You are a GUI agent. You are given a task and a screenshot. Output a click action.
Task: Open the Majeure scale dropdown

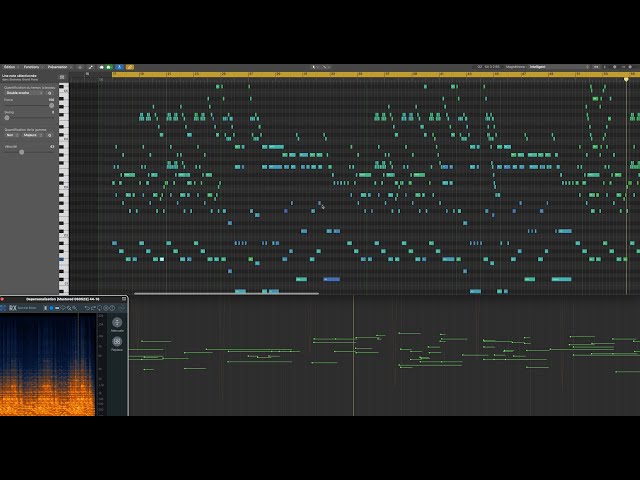coord(33,135)
